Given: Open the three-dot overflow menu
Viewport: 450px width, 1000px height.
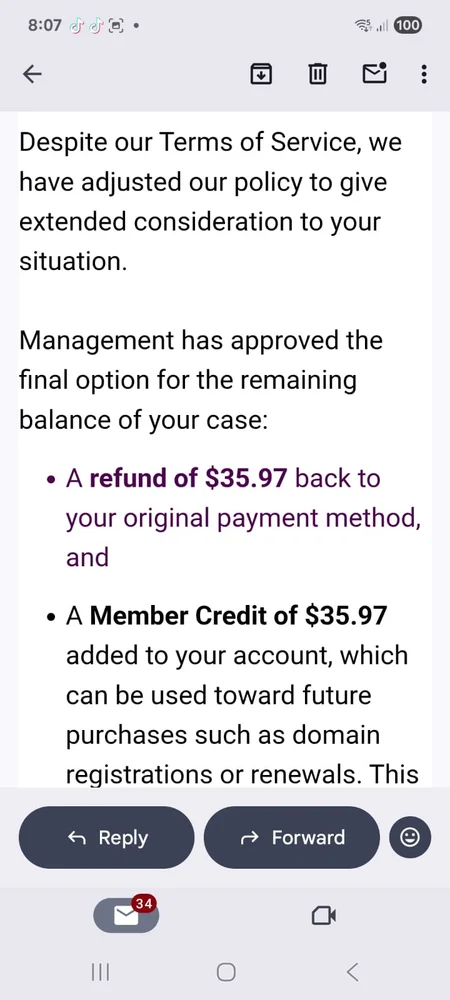Looking at the screenshot, I should (424, 75).
